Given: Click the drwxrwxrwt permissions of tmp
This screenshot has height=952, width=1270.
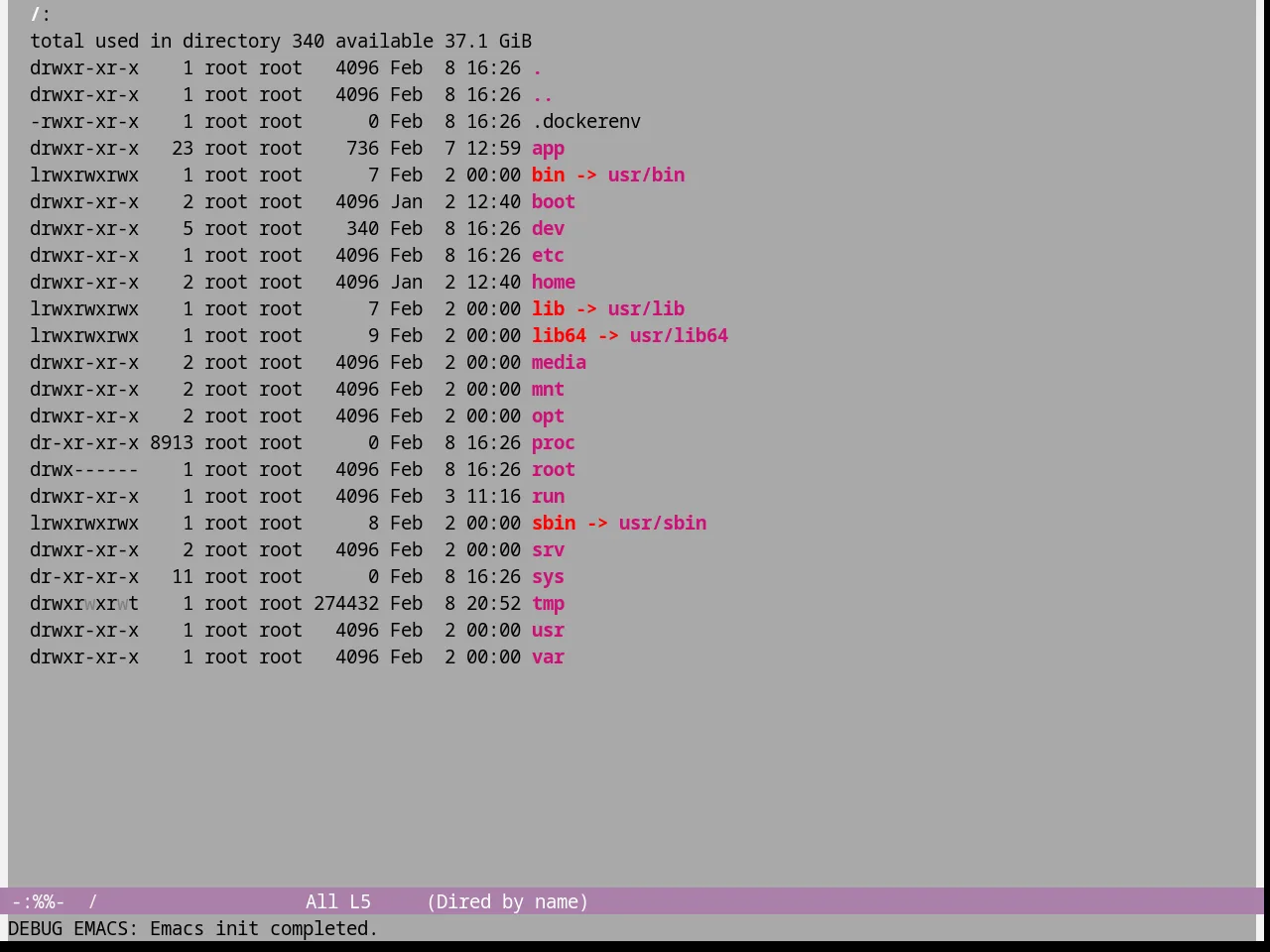Looking at the screenshot, I should pyautogui.click(x=84, y=603).
